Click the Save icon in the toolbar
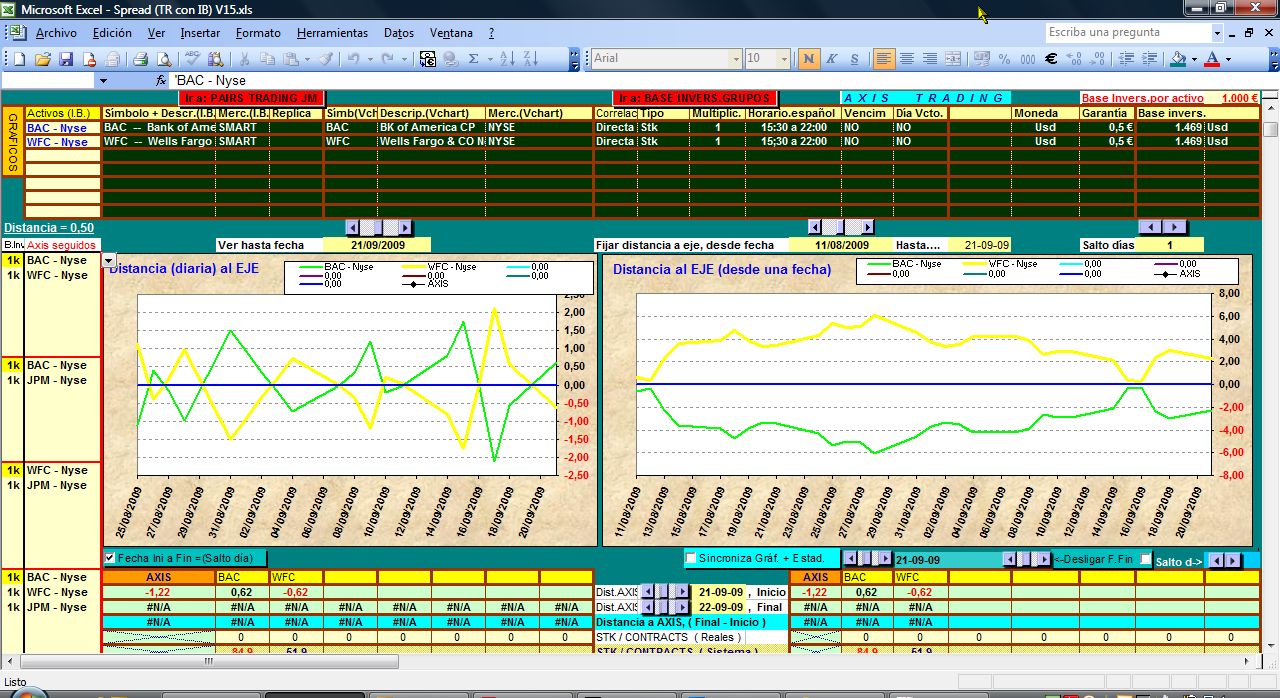 [65, 59]
